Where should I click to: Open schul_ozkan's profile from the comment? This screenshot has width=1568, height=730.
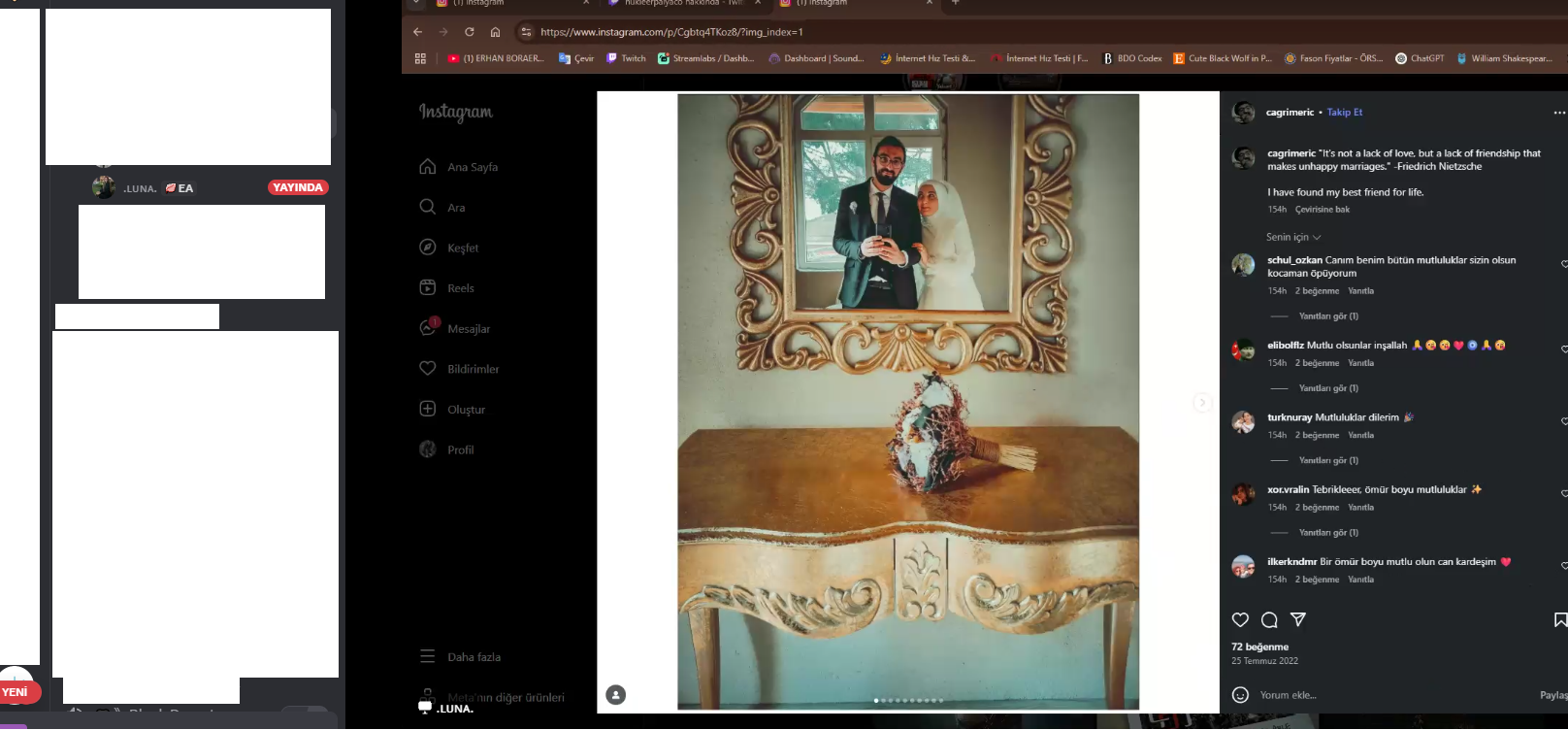coord(1294,260)
